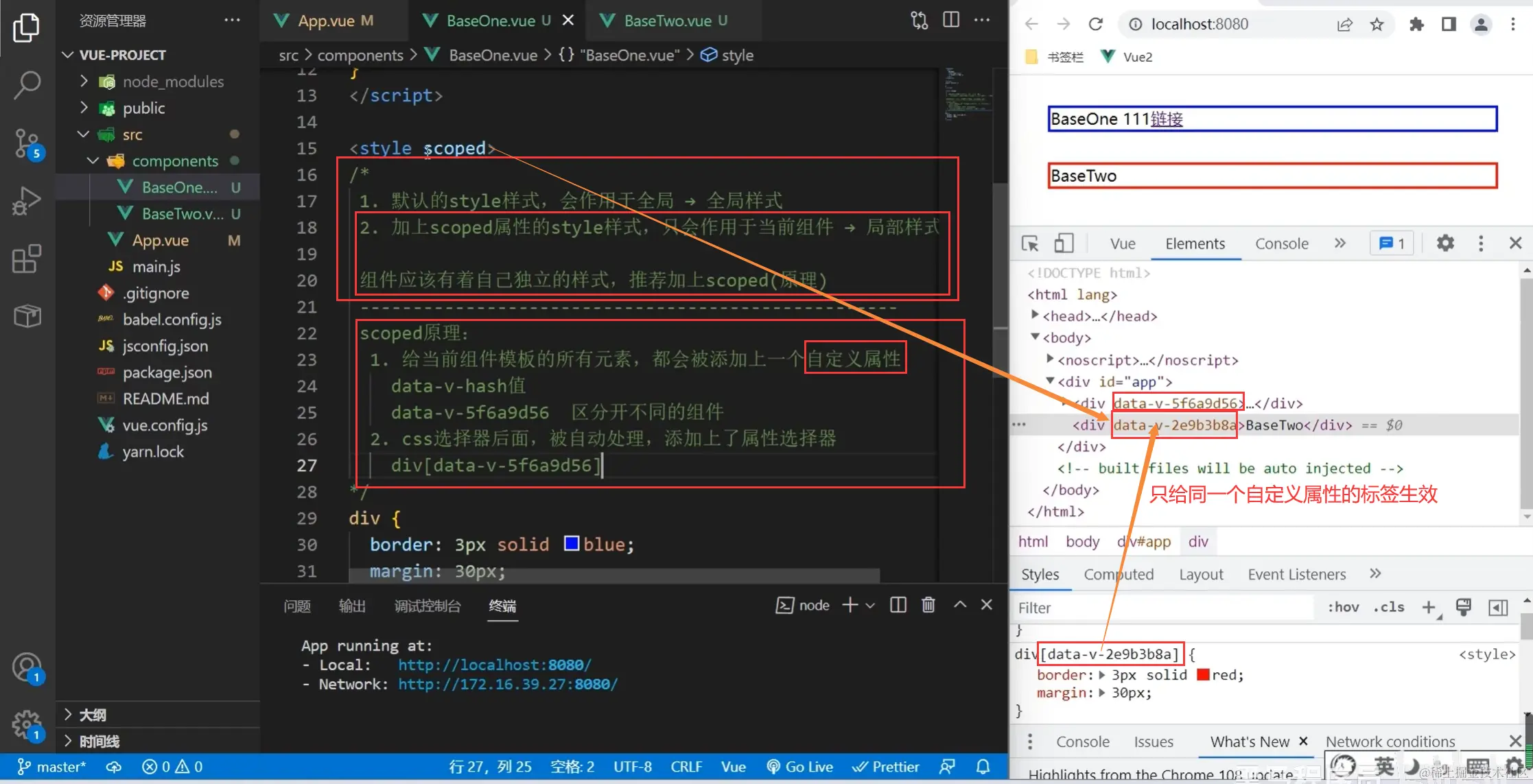Share this page from the address bar
The image size is (1533, 784).
1344,24
